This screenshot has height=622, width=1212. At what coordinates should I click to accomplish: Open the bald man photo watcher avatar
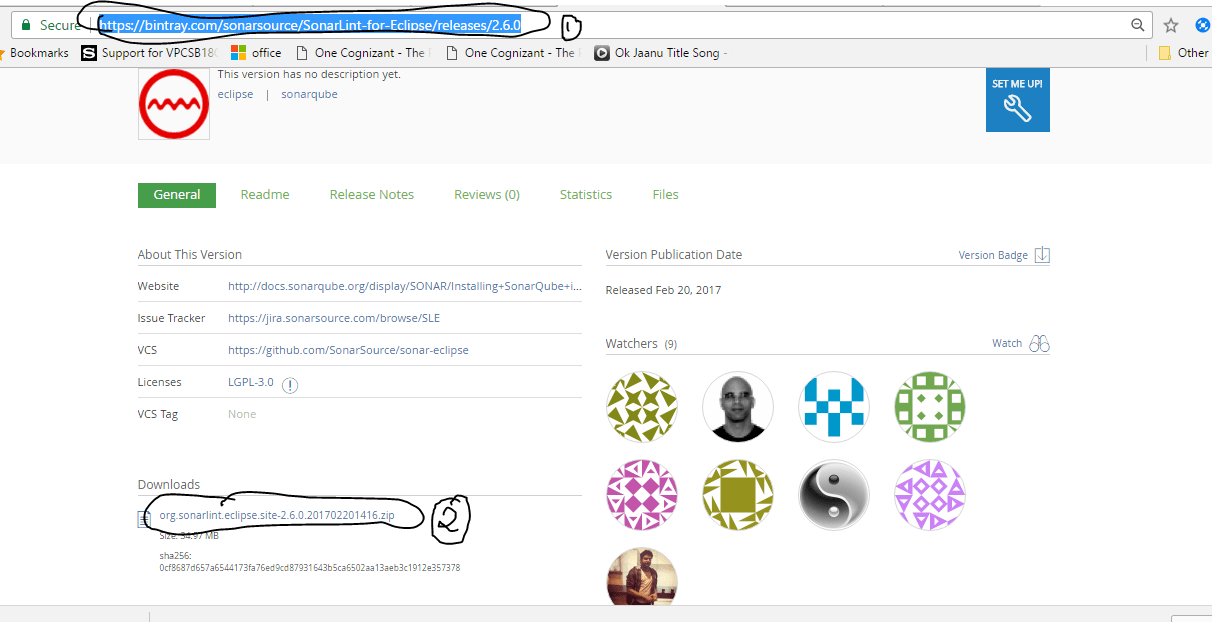(738, 407)
